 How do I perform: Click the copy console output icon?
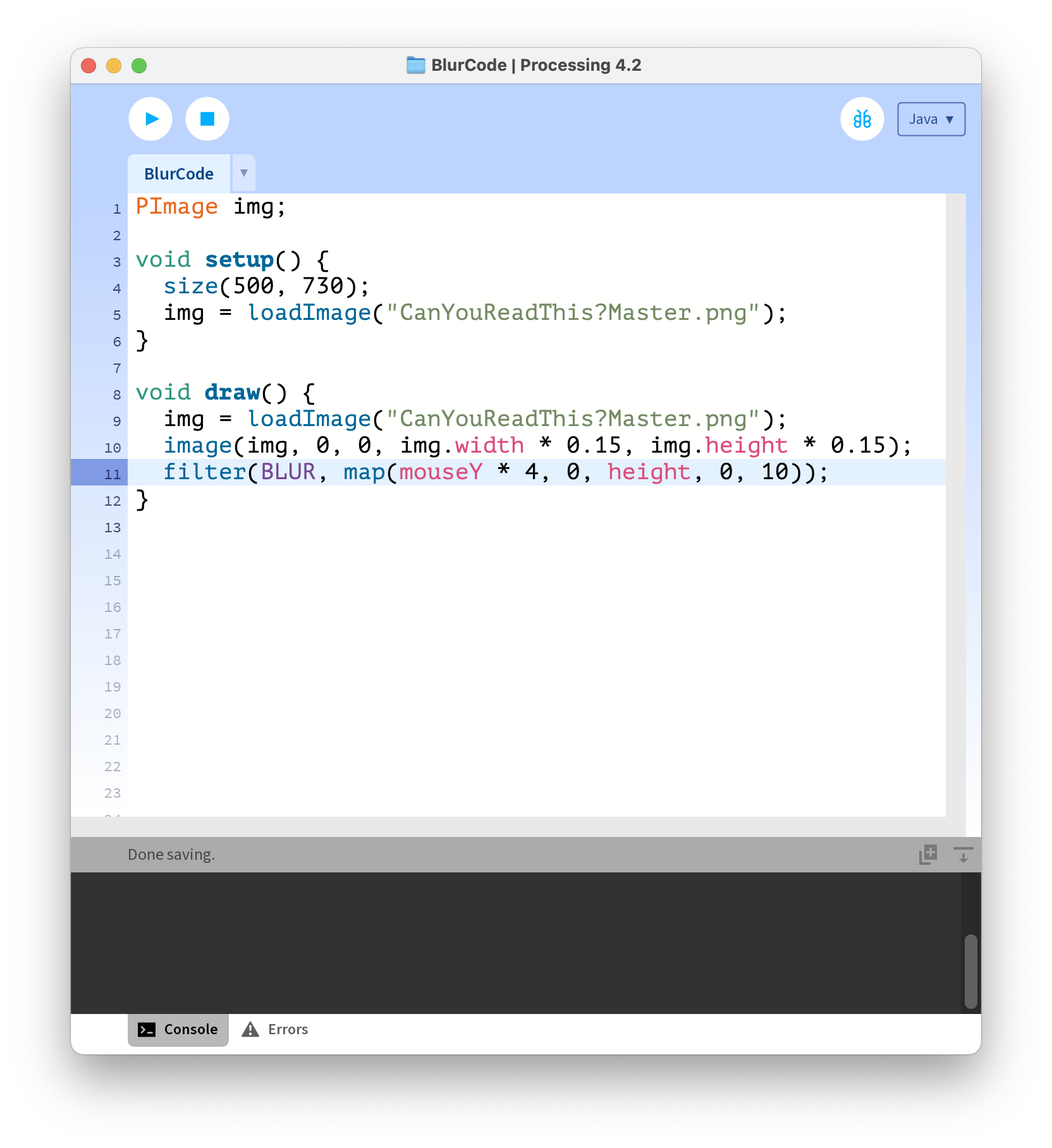(x=927, y=855)
